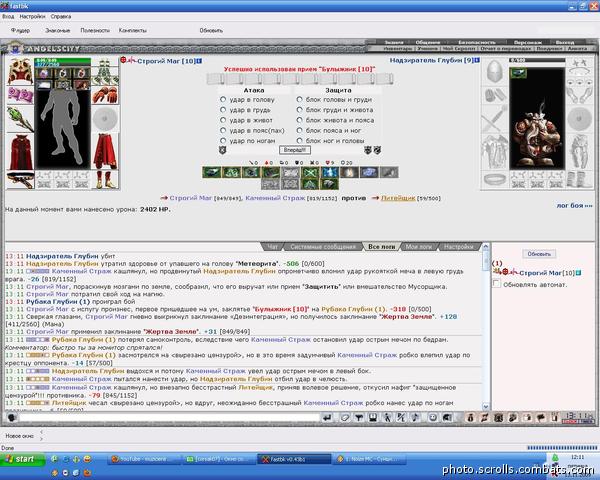Select attack option "удар в голову"
Viewport: 600px width, 480px height.
[223, 100]
